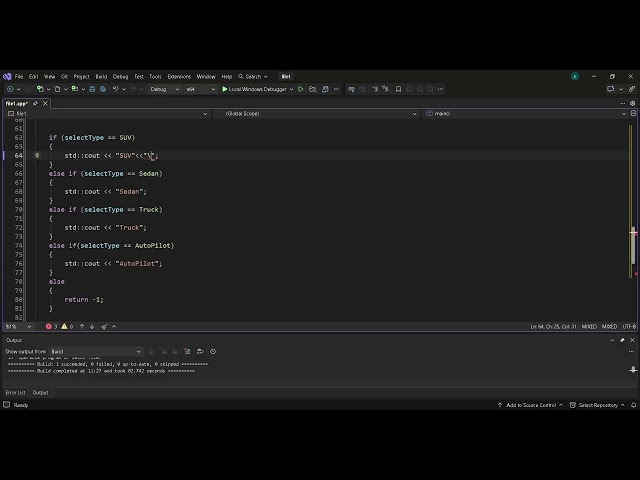Screen dimensions: 640x480
Task: Click the previous issue up arrow
Action: click(82, 327)
